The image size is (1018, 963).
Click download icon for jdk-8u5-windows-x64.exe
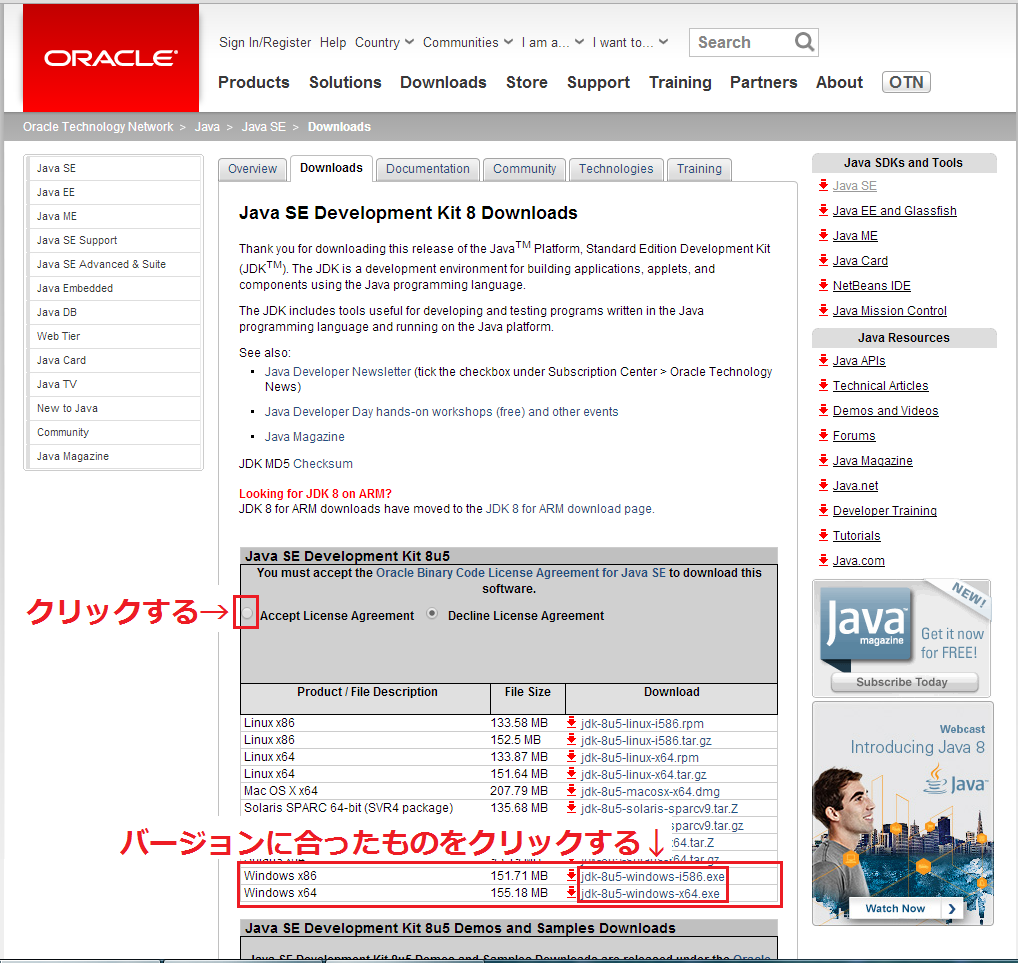pos(571,892)
